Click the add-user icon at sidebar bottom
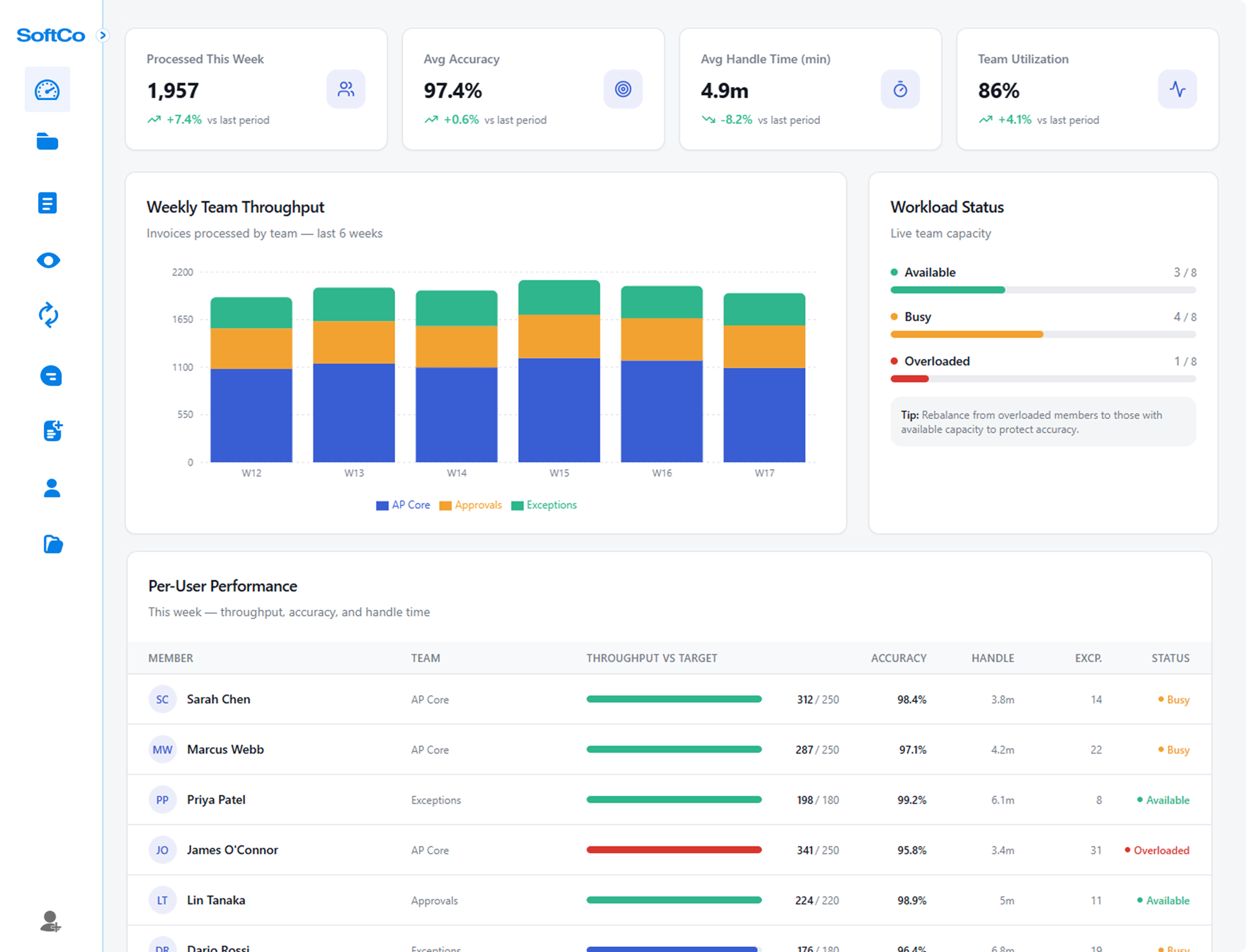The image size is (1246, 952). coord(51,921)
